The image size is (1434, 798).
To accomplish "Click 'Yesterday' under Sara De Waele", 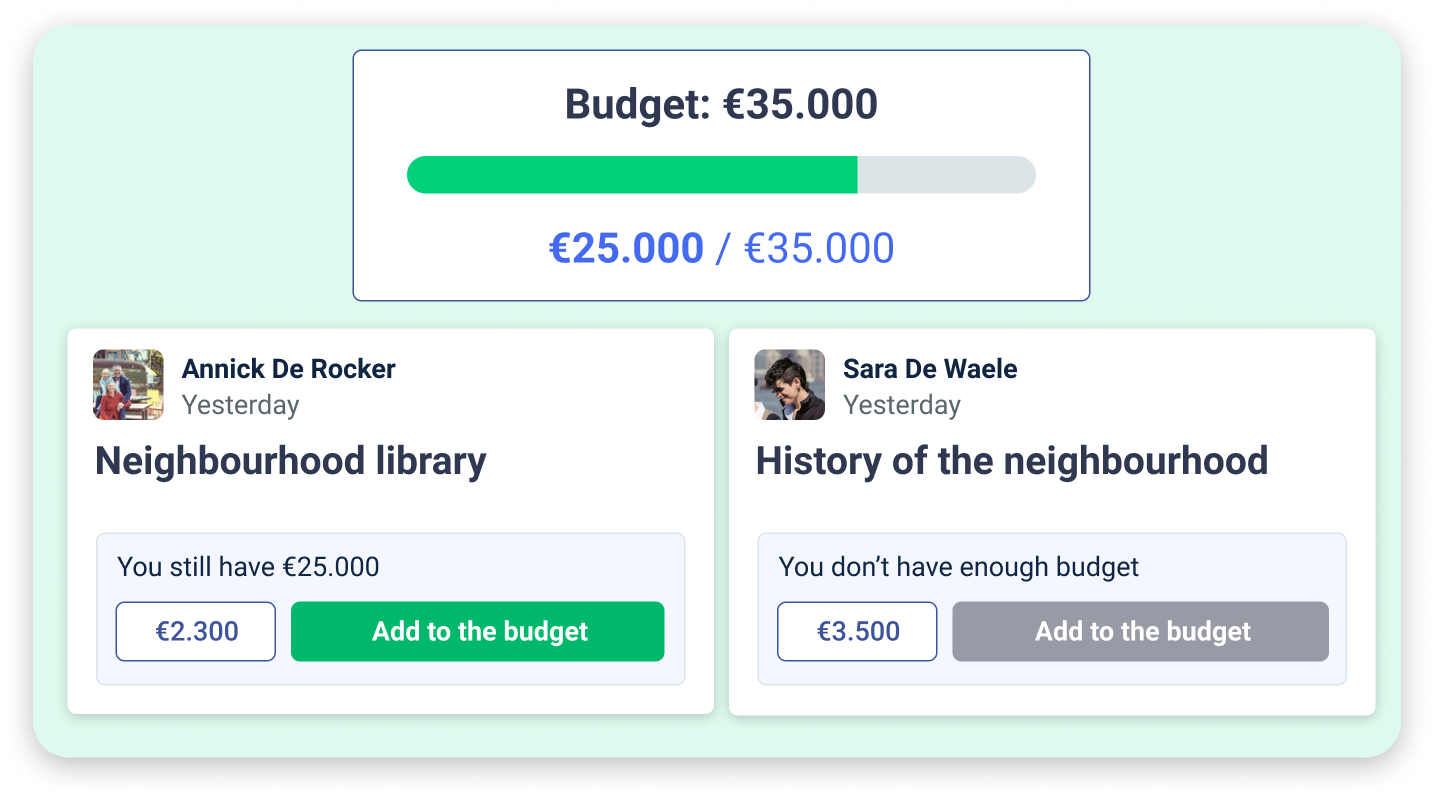I will pos(901,405).
